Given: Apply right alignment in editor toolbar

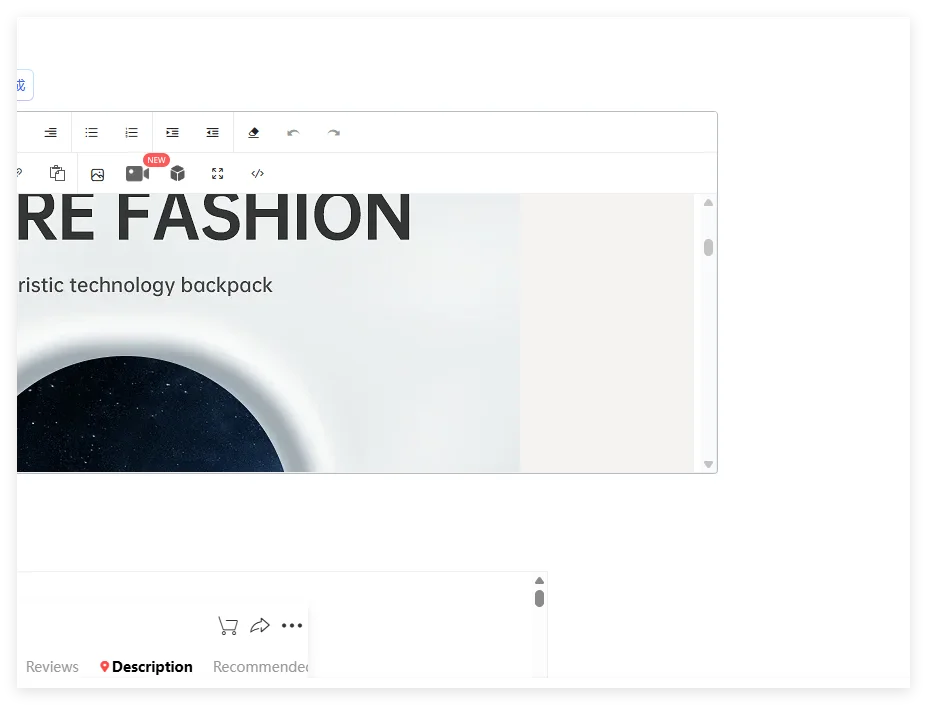Looking at the screenshot, I should (x=51, y=132).
